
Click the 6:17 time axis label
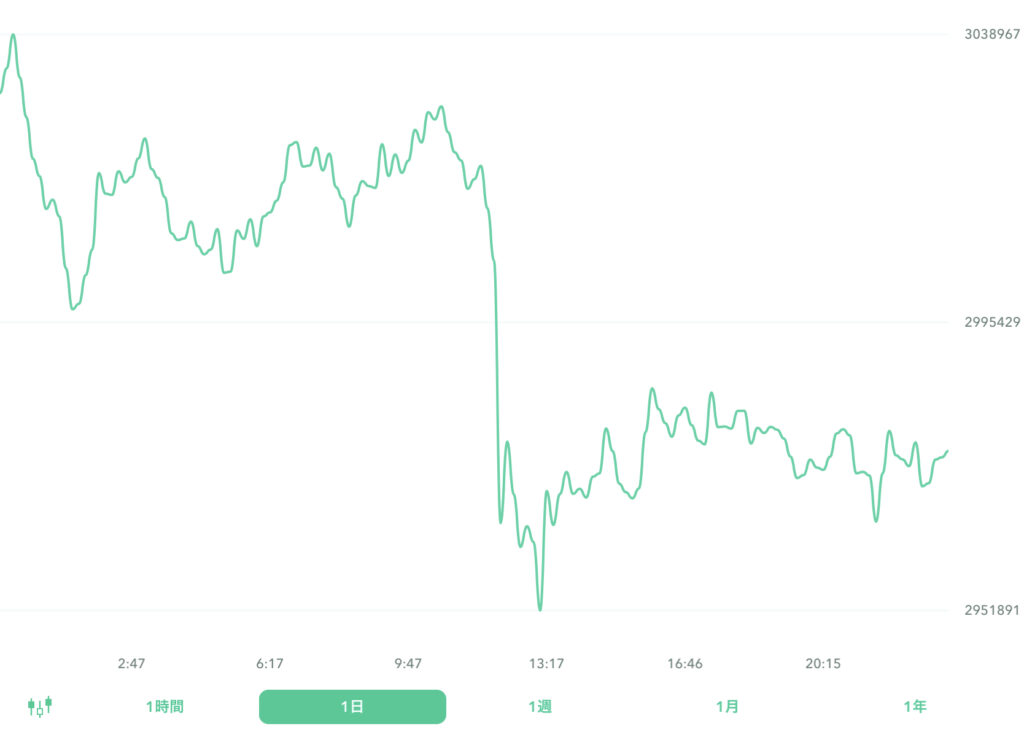point(270,663)
